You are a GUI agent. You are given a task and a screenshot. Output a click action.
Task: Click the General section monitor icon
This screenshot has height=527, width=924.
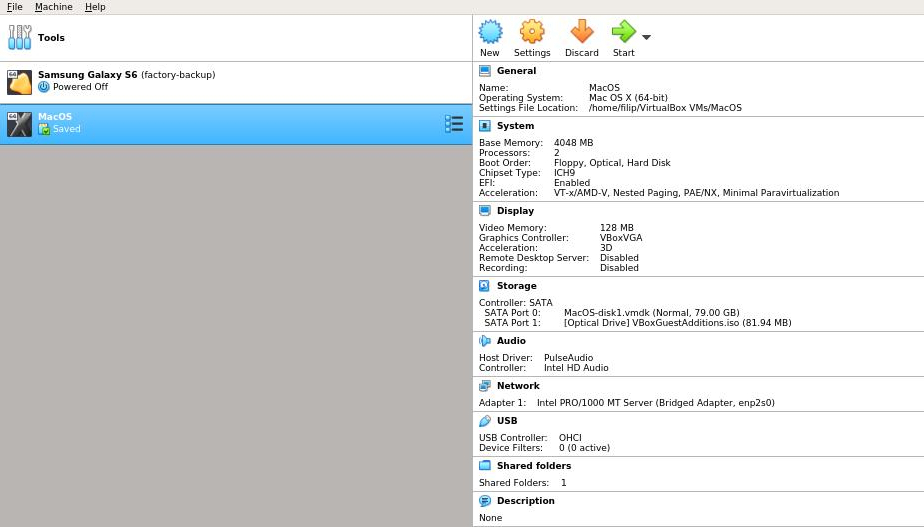(x=485, y=71)
